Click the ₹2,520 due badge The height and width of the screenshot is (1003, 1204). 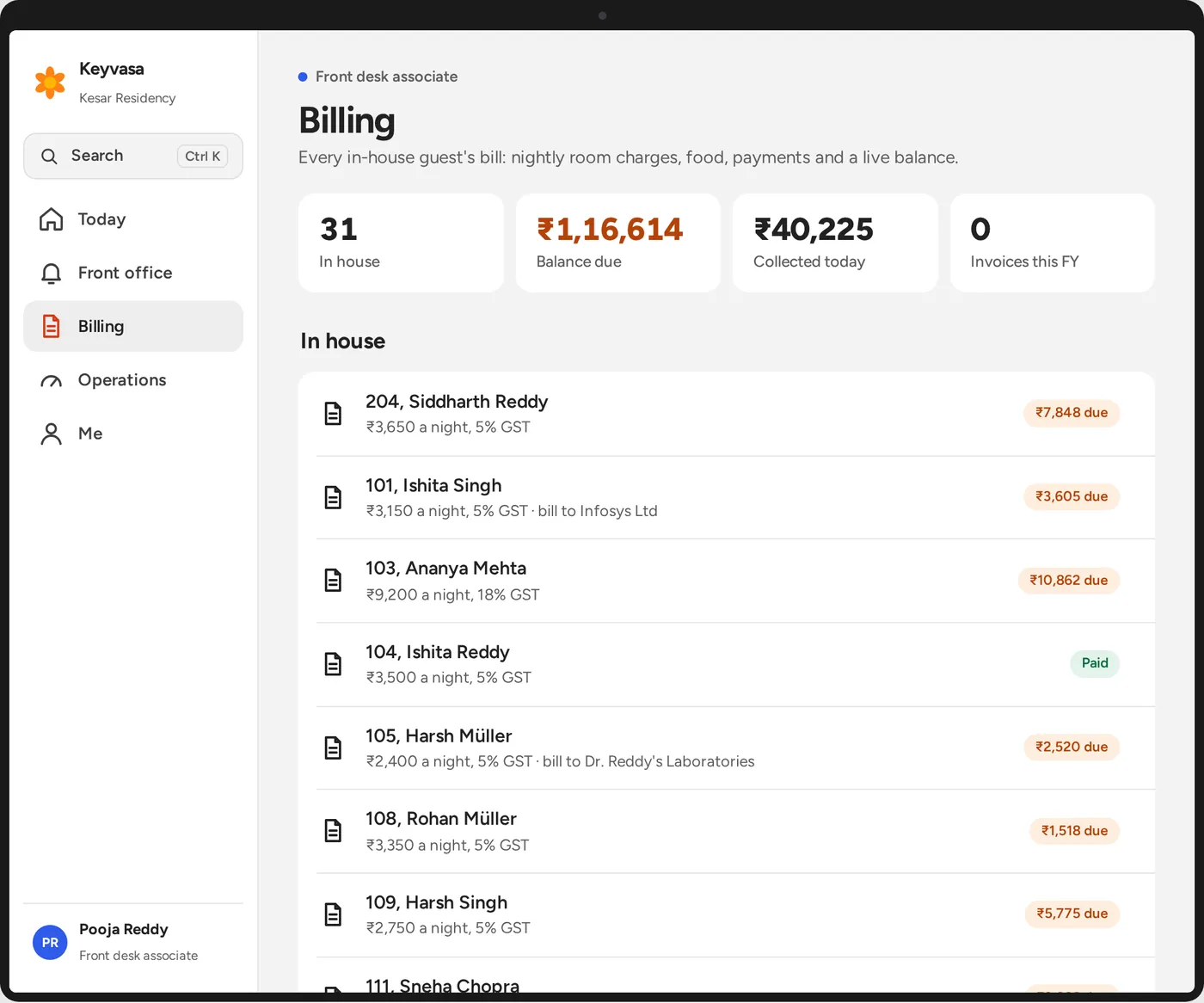(1072, 747)
